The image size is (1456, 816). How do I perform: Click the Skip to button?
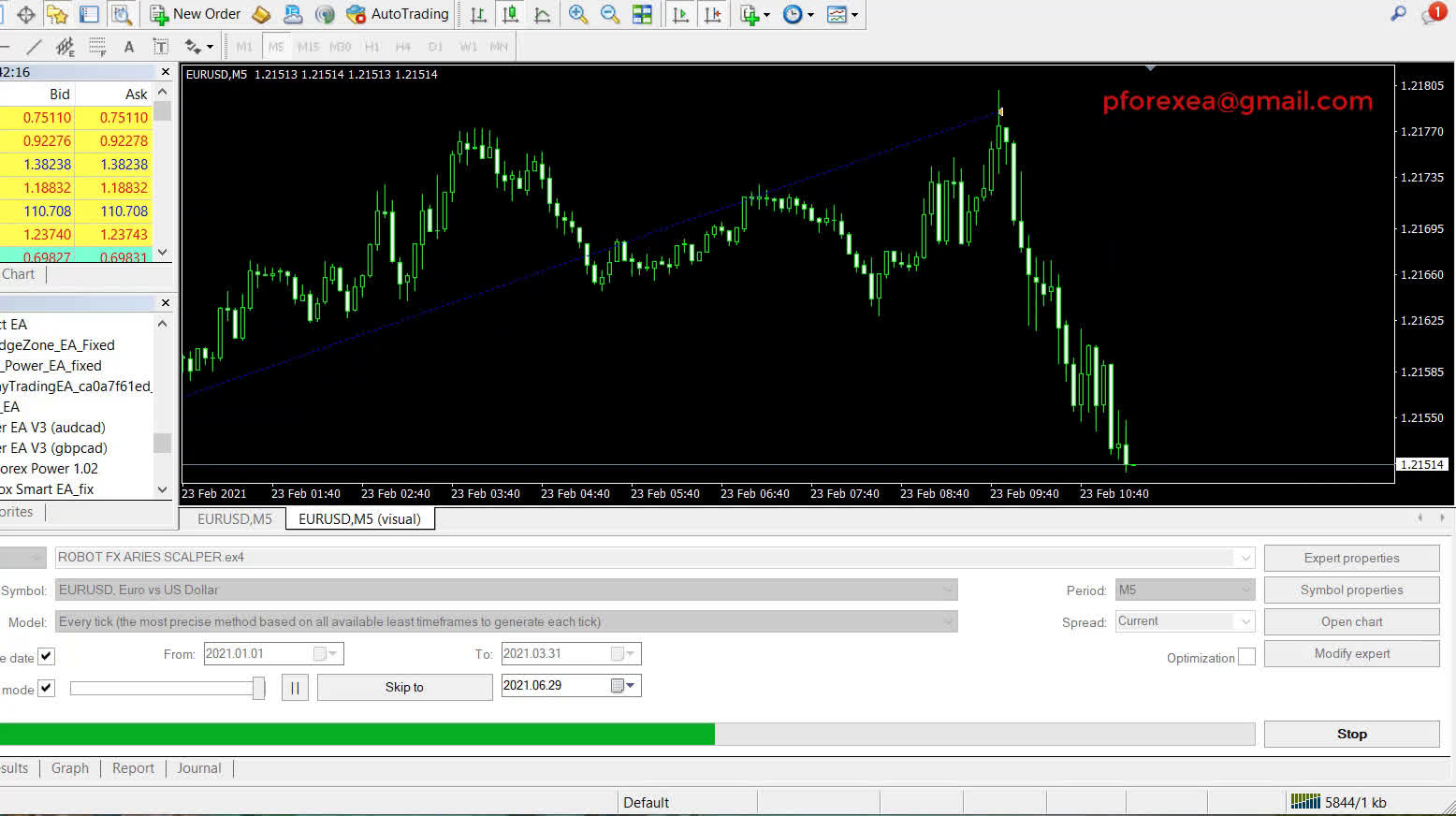pos(404,687)
